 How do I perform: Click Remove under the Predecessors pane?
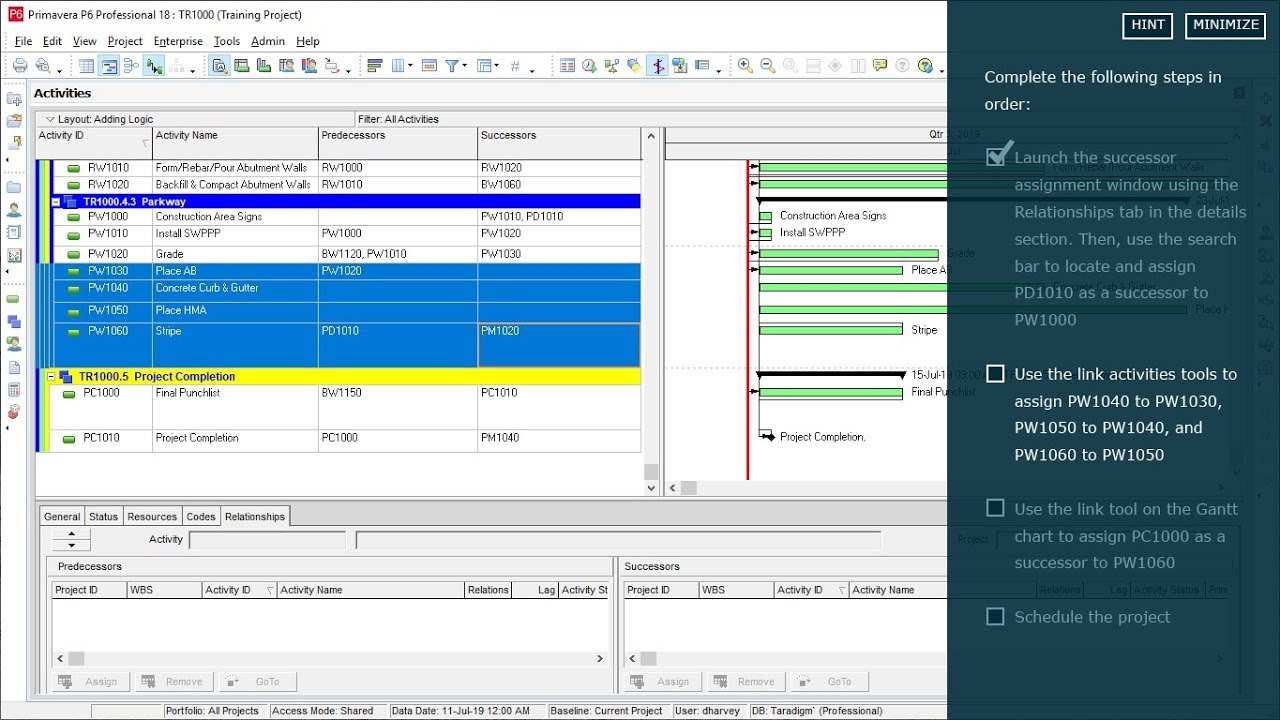173,681
